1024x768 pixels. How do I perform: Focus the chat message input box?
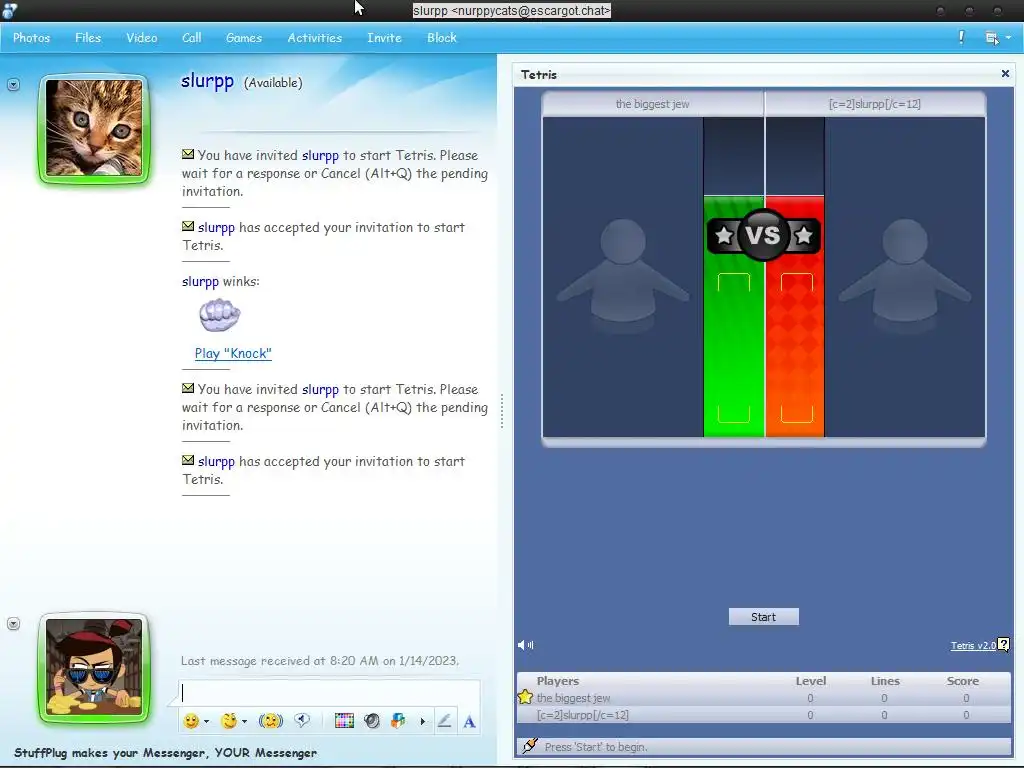(329, 692)
